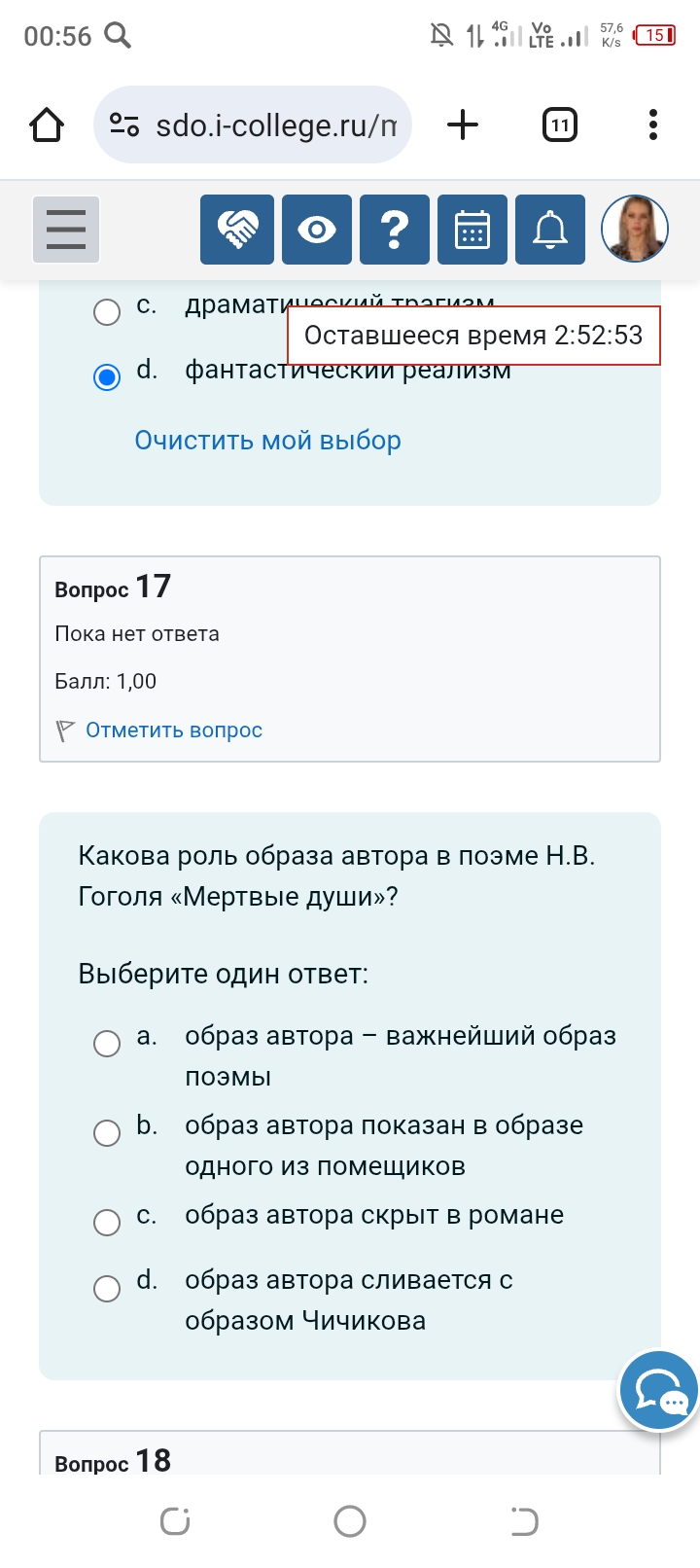Open the calendar icon
The width and height of the screenshot is (700, 1568).
472,230
